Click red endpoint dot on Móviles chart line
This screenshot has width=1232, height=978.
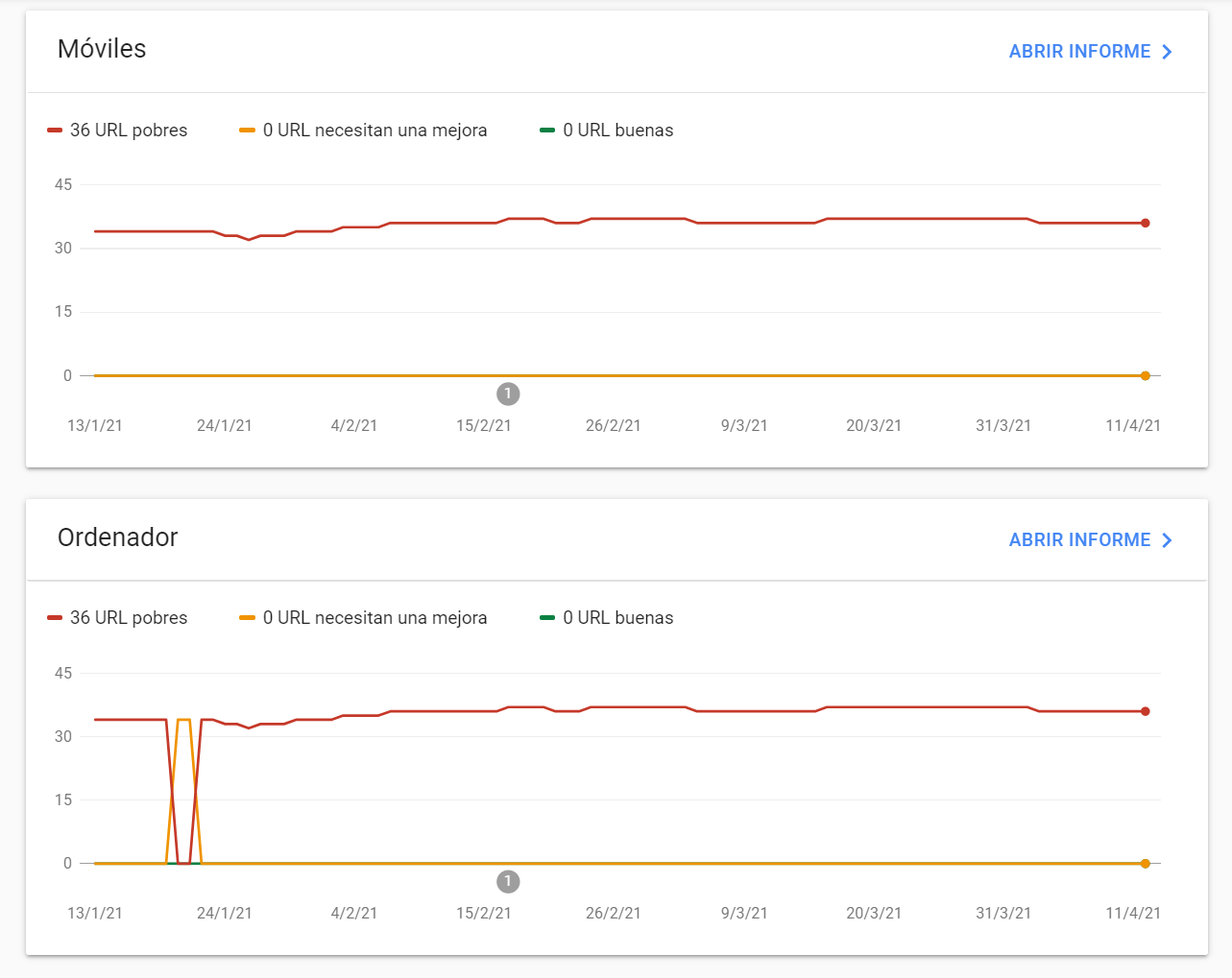point(1146,223)
